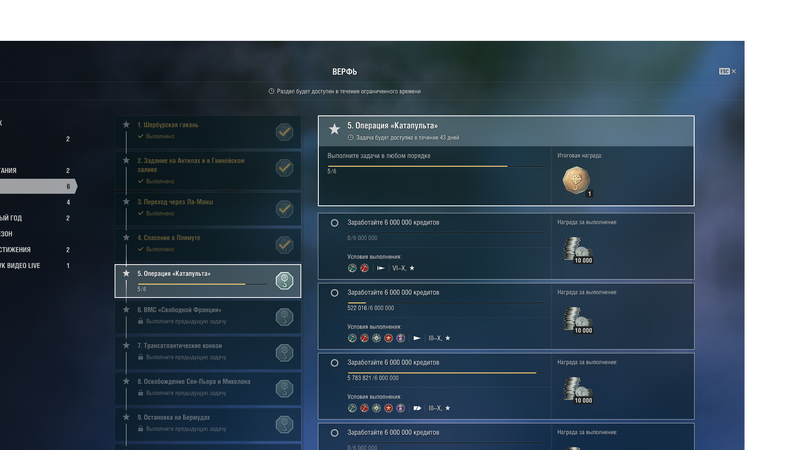This screenshot has width=800, height=450.
Task: Click the star icon beside Шербурская гавань
Action: pos(126,124)
